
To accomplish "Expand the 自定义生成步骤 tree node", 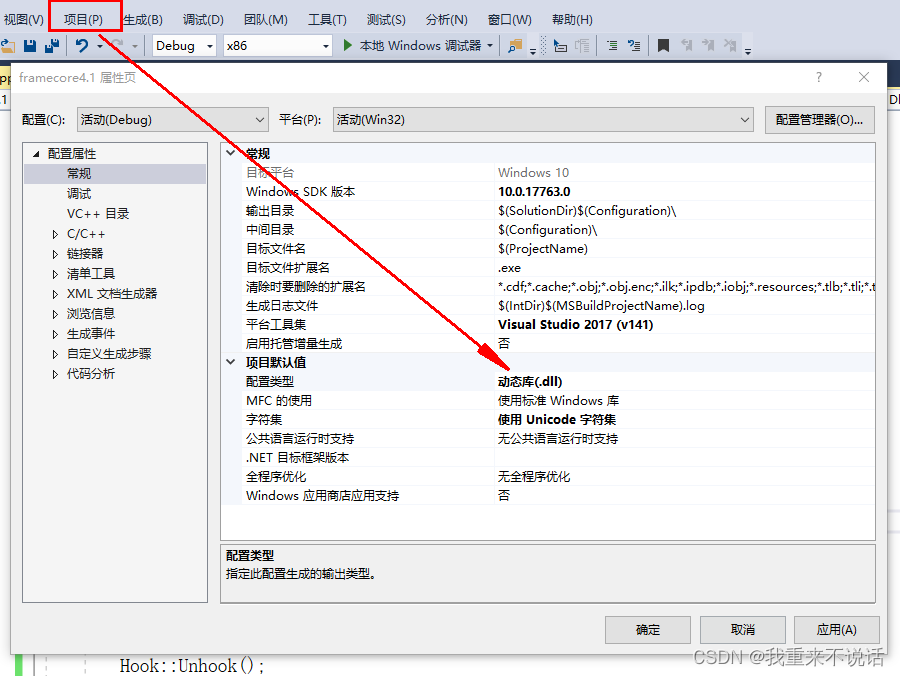I will [55, 354].
